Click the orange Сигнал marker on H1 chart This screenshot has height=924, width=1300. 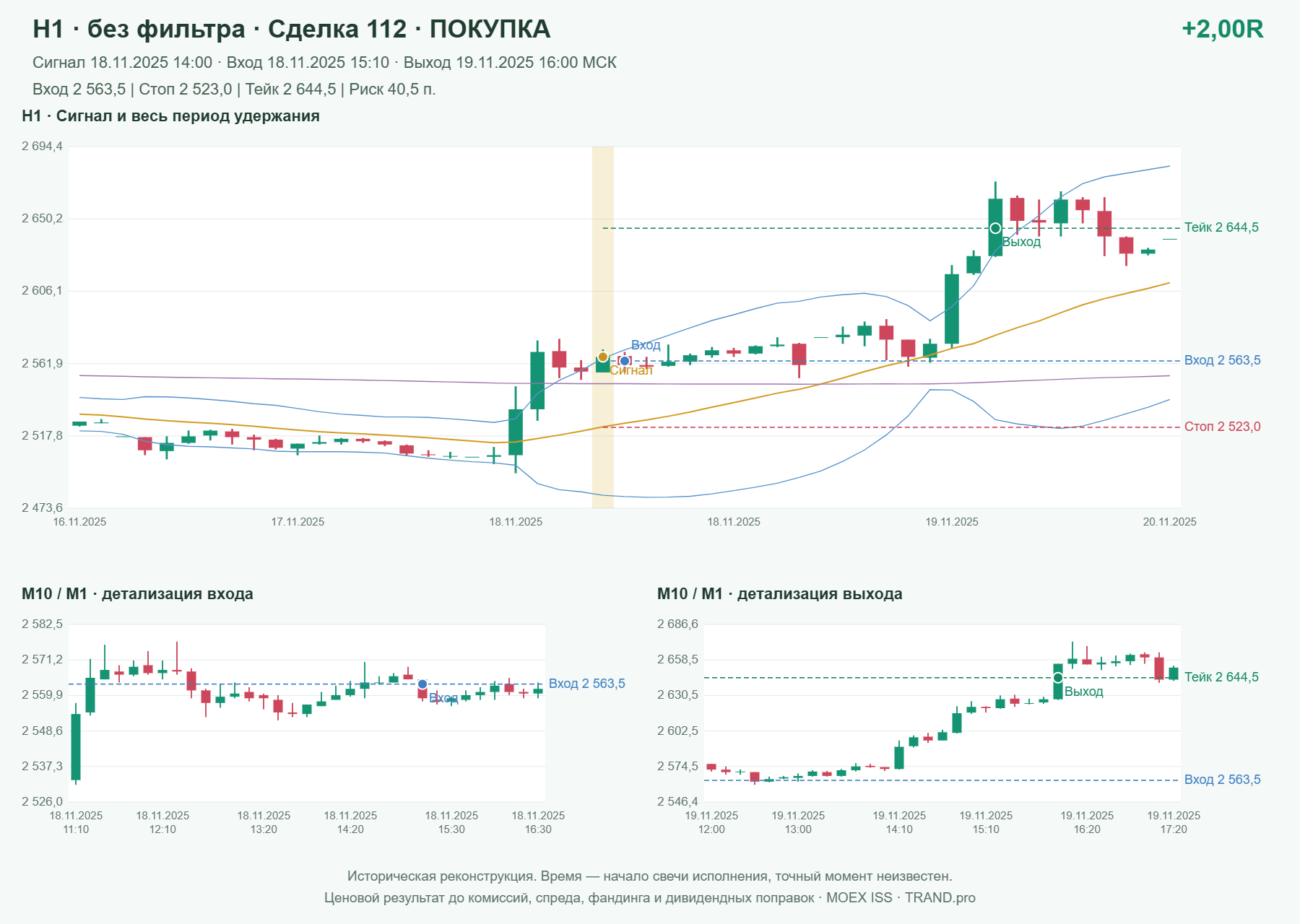point(602,357)
